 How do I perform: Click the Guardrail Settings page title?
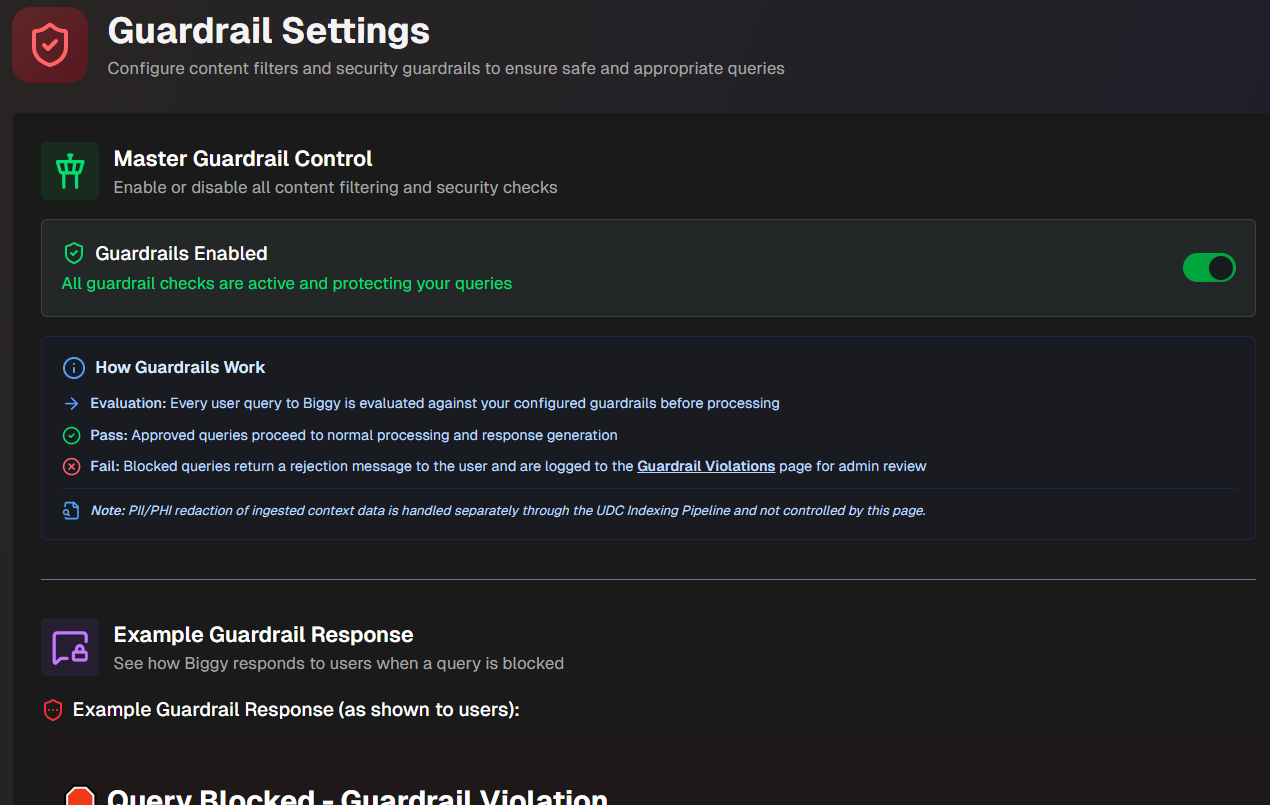pos(268,31)
